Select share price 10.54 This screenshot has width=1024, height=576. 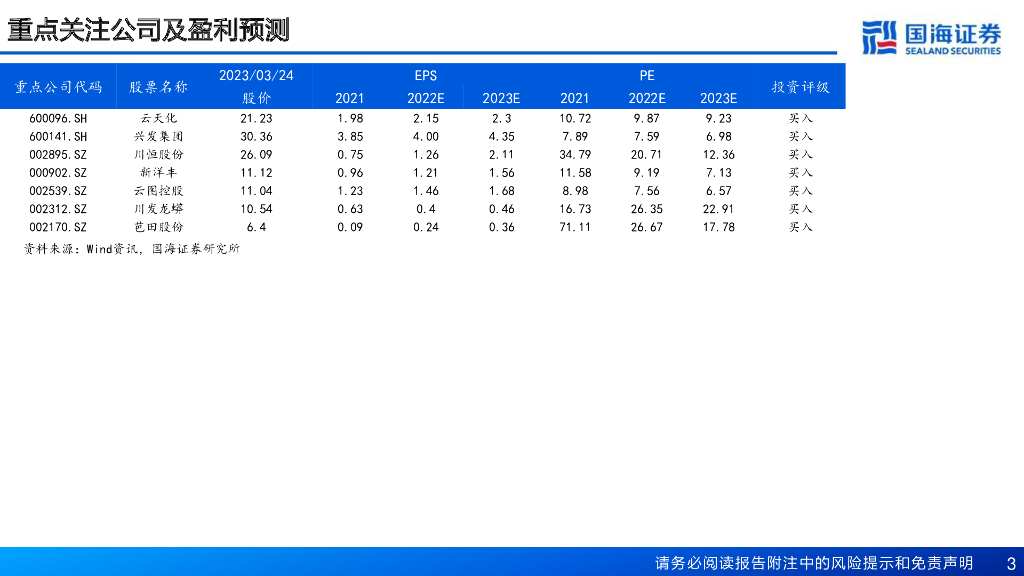(x=256, y=209)
